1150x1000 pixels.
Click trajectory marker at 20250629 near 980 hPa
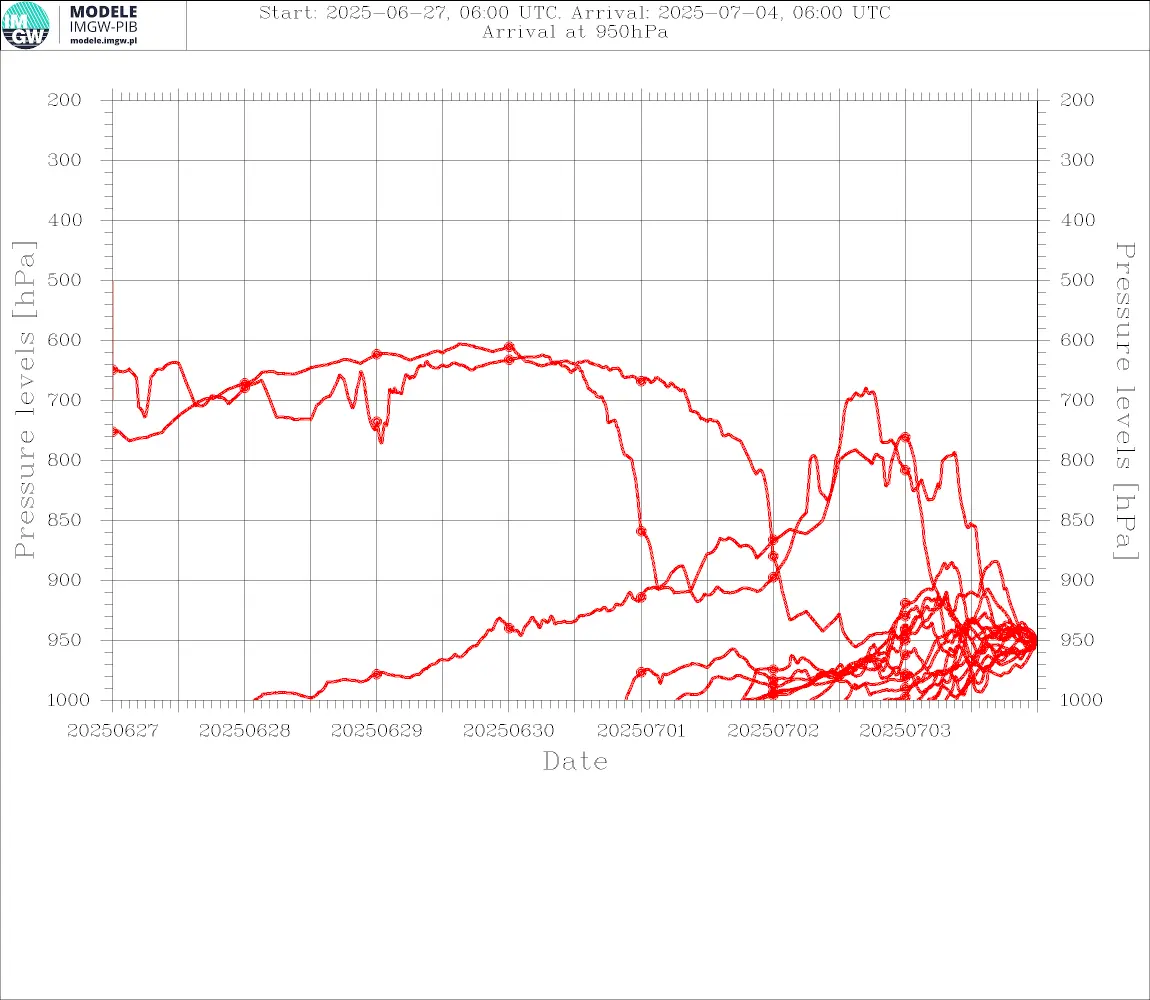tap(376, 674)
